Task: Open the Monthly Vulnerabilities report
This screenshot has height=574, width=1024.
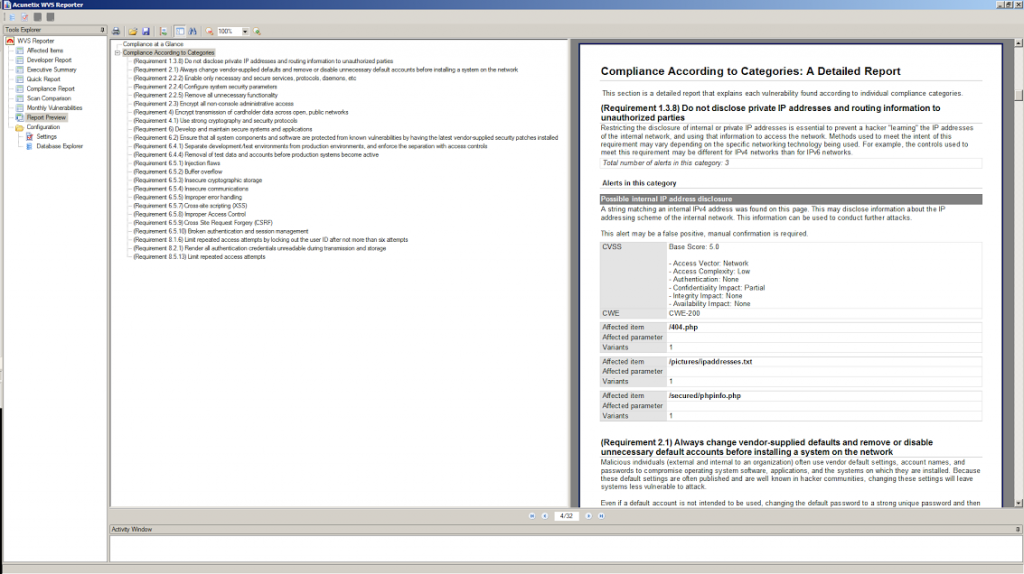Action: pyautogui.click(x=54, y=108)
